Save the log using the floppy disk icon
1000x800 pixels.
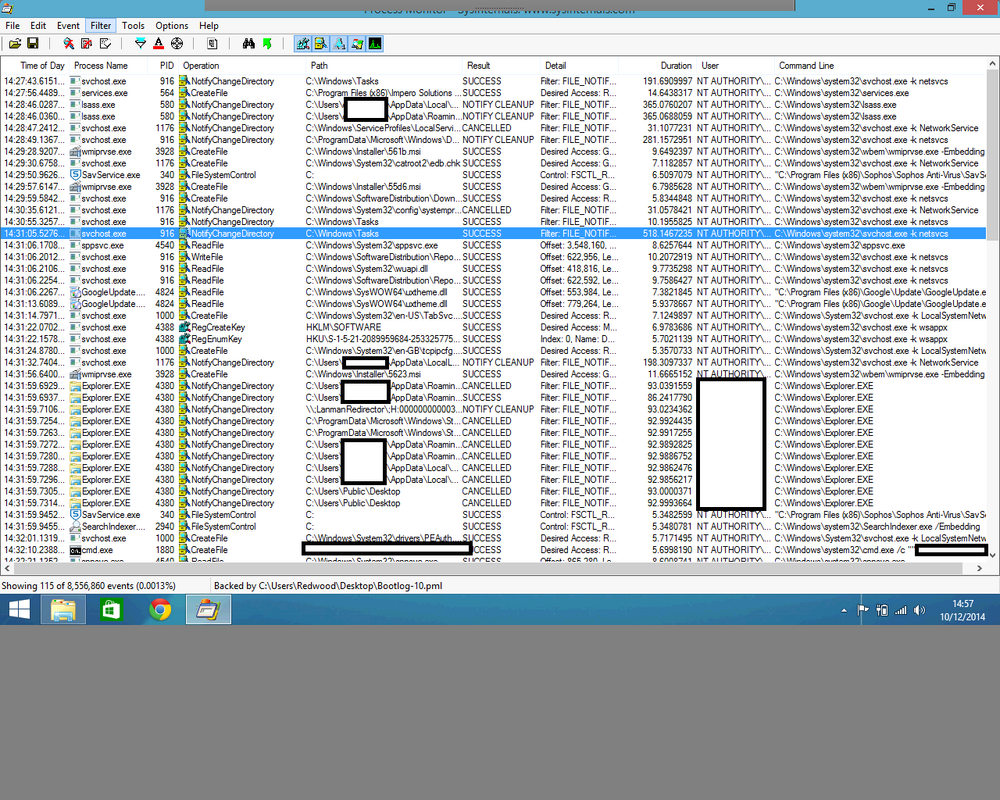click(x=33, y=43)
